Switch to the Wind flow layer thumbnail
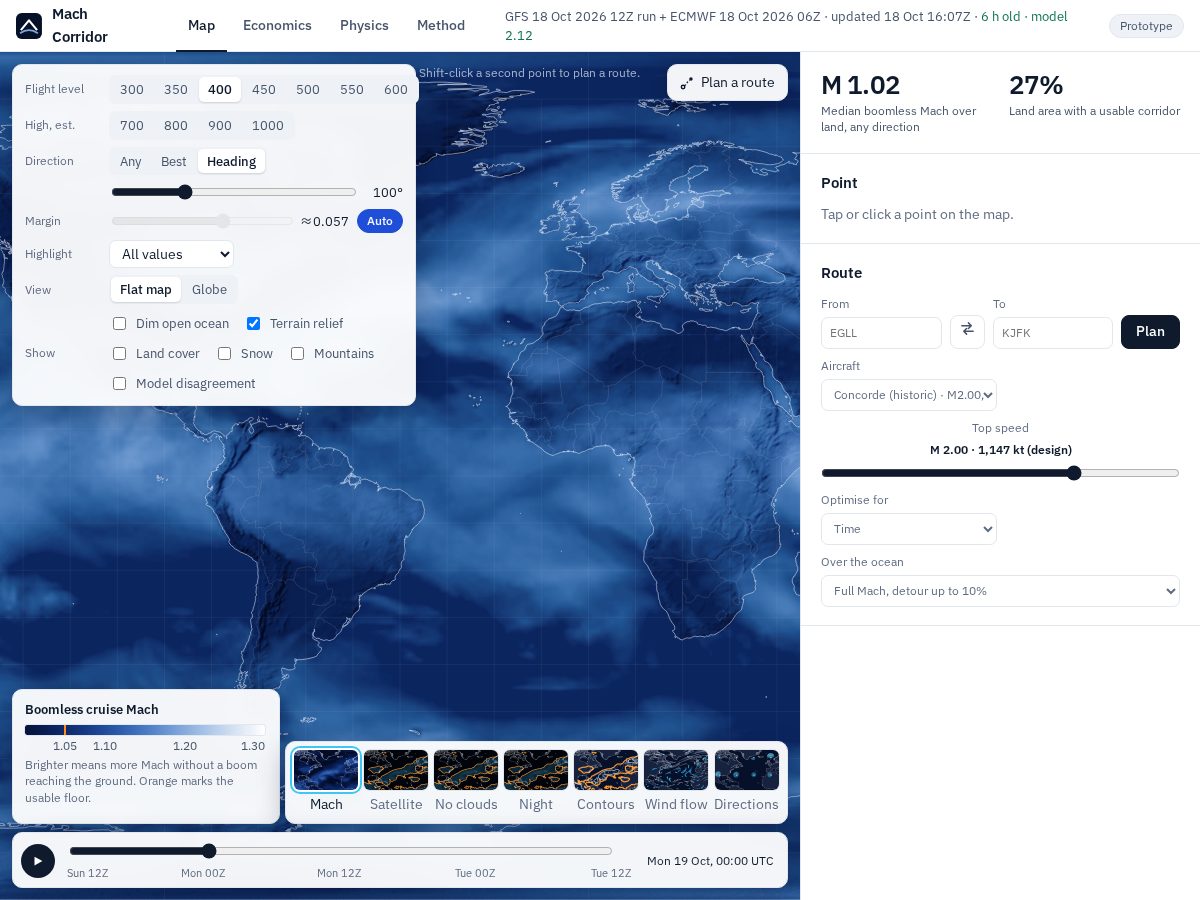This screenshot has height=900, width=1200. [x=676, y=781]
